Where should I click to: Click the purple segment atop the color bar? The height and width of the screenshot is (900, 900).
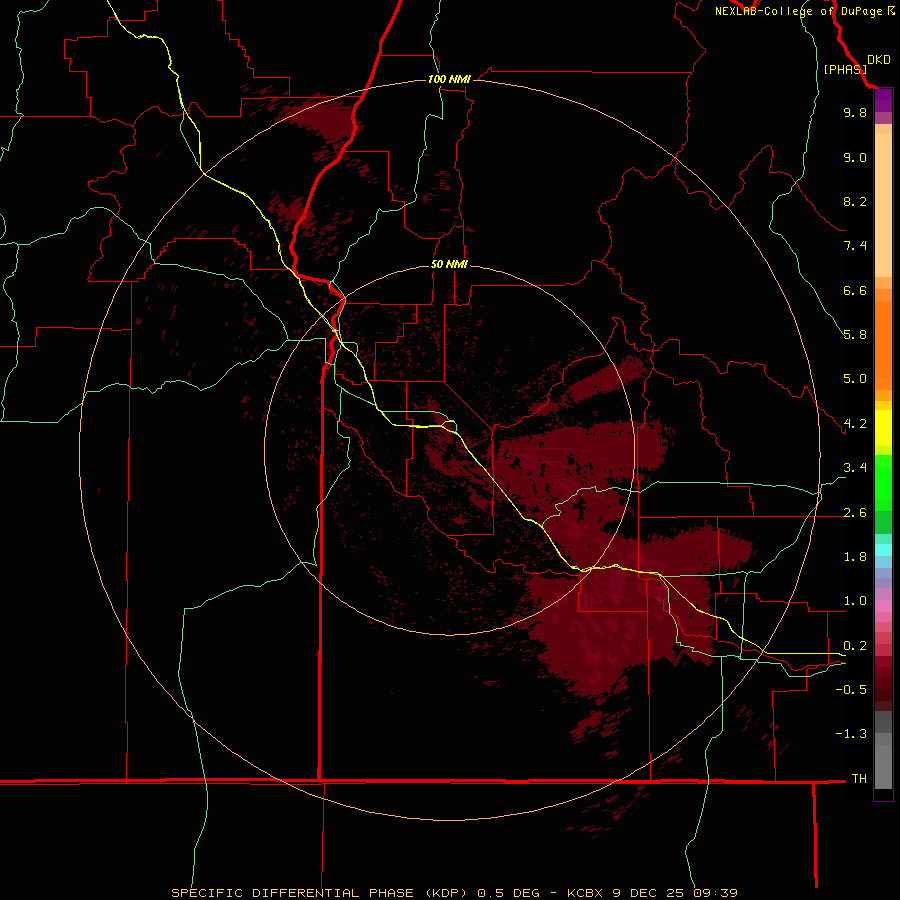pos(883,100)
